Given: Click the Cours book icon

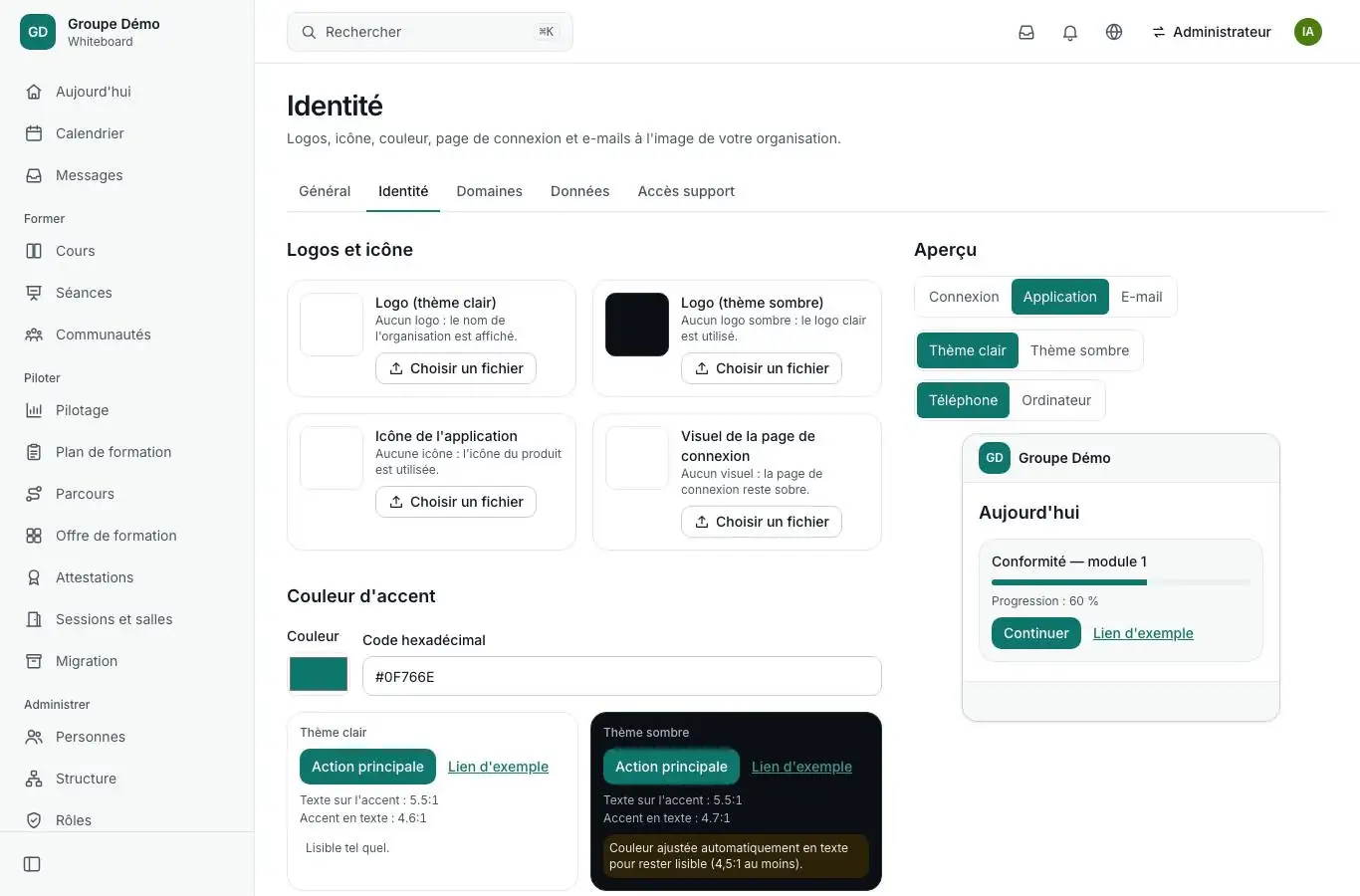Looking at the screenshot, I should (34, 251).
